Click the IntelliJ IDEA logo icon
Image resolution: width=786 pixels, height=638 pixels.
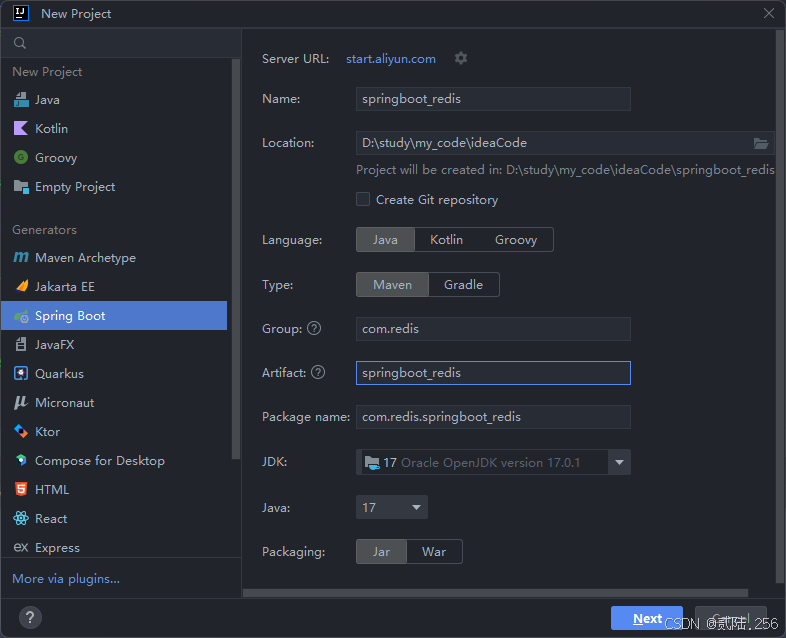(21, 13)
